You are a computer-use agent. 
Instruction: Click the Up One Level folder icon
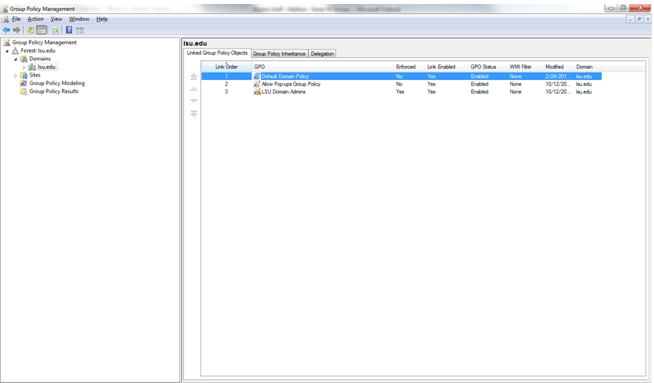[30, 30]
